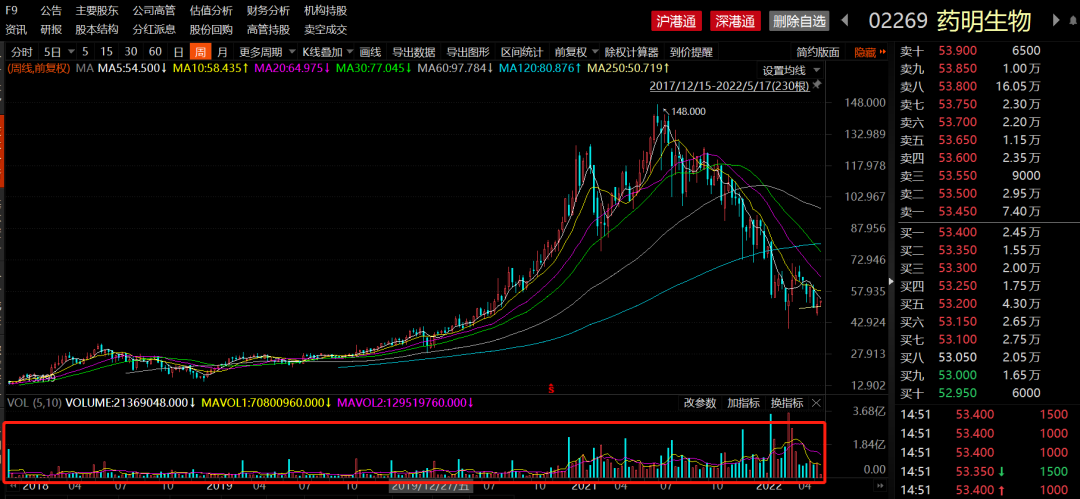The height and width of the screenshot is (499, 1080).
Task: Click 导出图形 to export chart image
Action: click(x=468, y=52)
